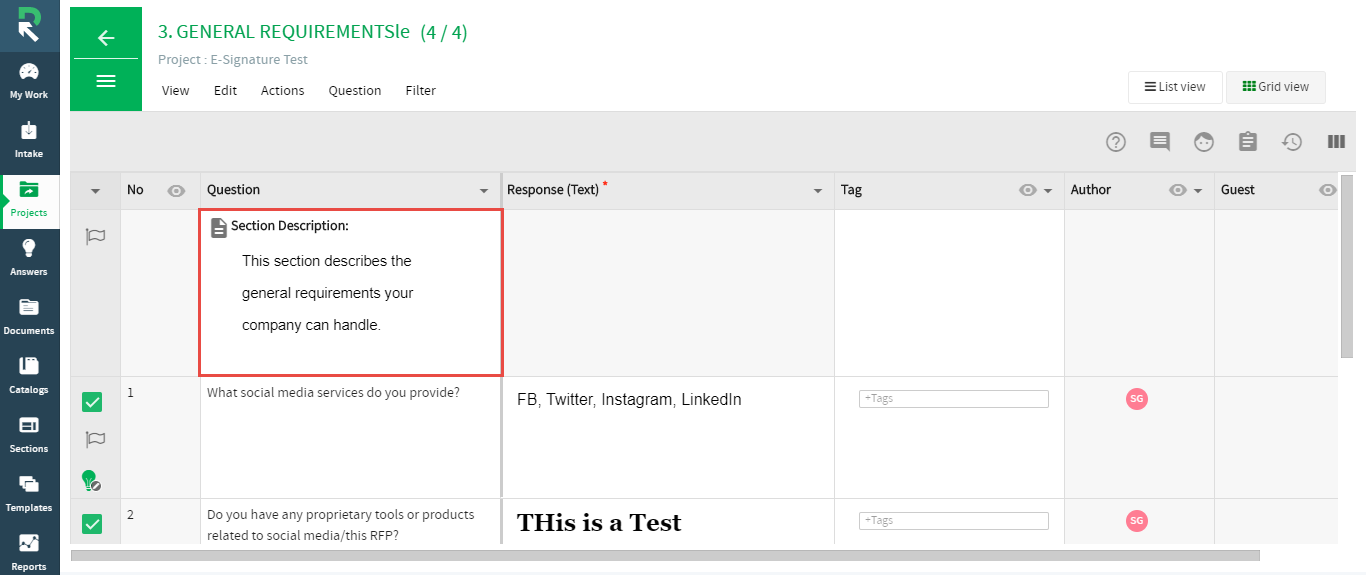Click 'Project : E-Signature Test' subtitle
Viewport: 1366px width, 575px height.
(x=233, y=59)
